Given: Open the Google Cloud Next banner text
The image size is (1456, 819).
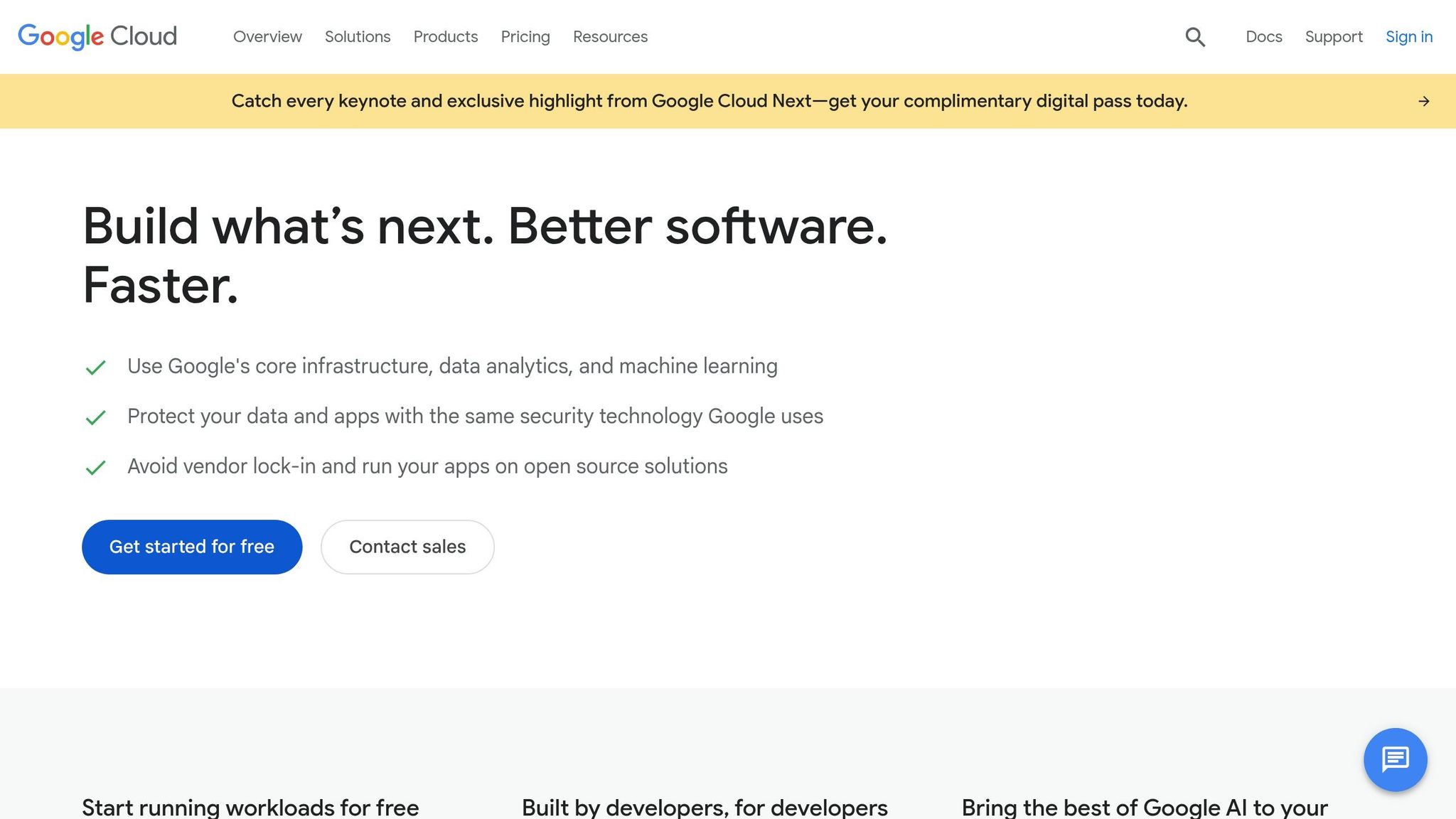Looking at the screenshot, I should (x=710, y=101).
